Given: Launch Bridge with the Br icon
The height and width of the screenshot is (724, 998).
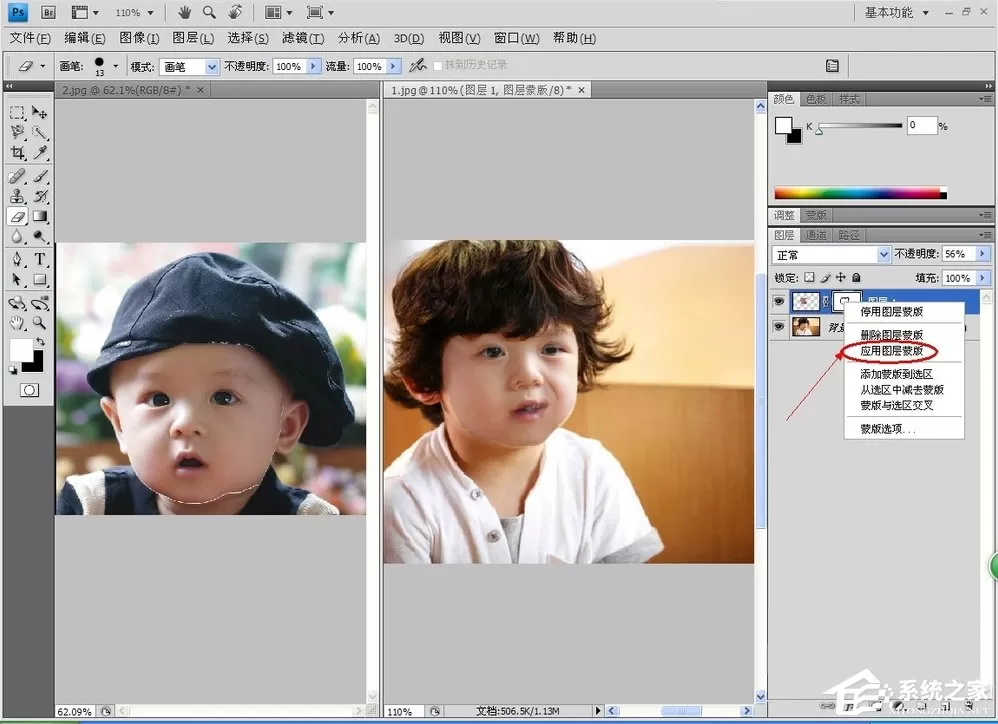Looking at the screenshot, I should (x=48, y=12).
